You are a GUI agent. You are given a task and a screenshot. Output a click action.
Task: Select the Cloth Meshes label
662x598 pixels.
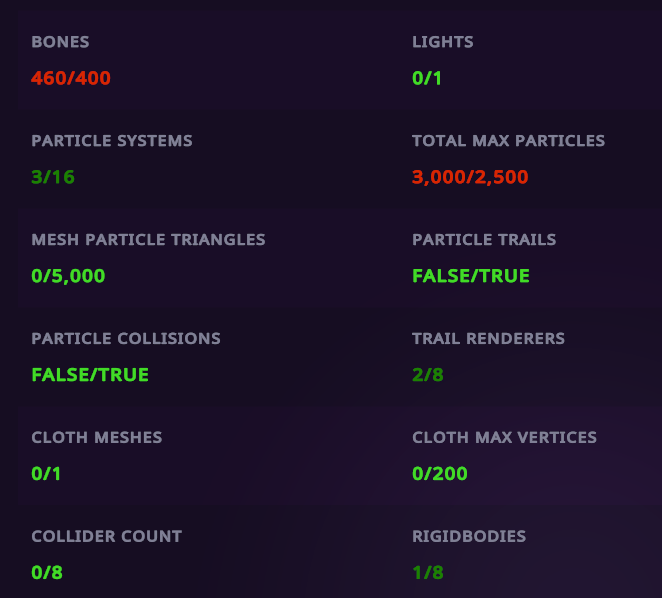[96, 438]
